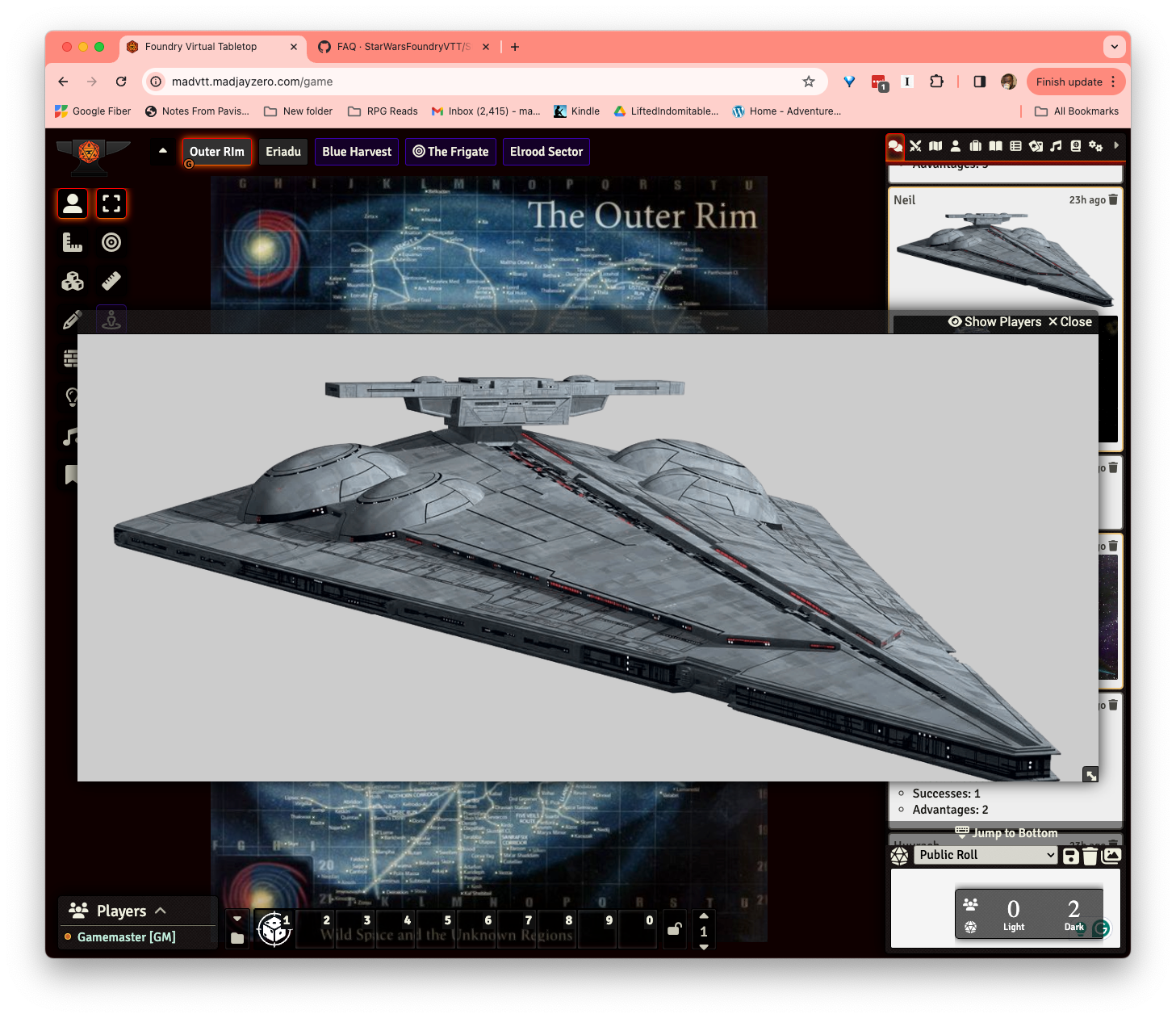This screenshot has height=1018, width=1176.
Task: Open the Chat Messages sidebar tab
Action: tap(895, 146)
